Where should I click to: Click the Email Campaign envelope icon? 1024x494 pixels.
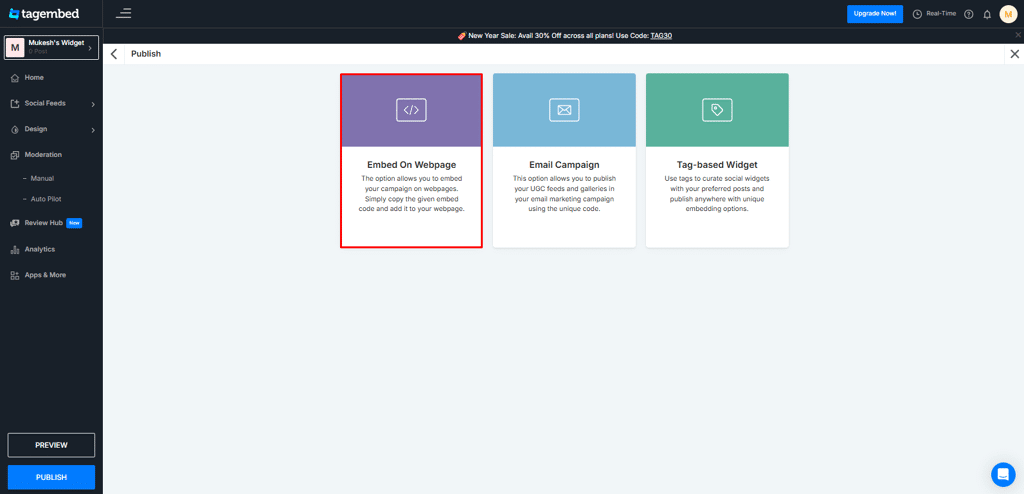pos(564,110)
